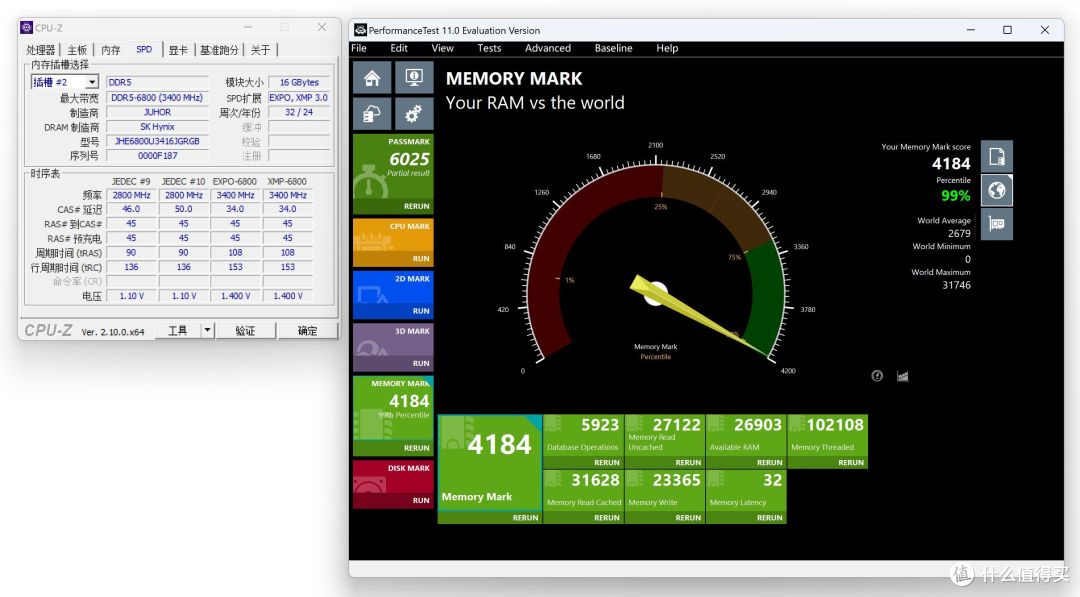Open the settings gears icon in PerformanceTest

pos(414,114)
